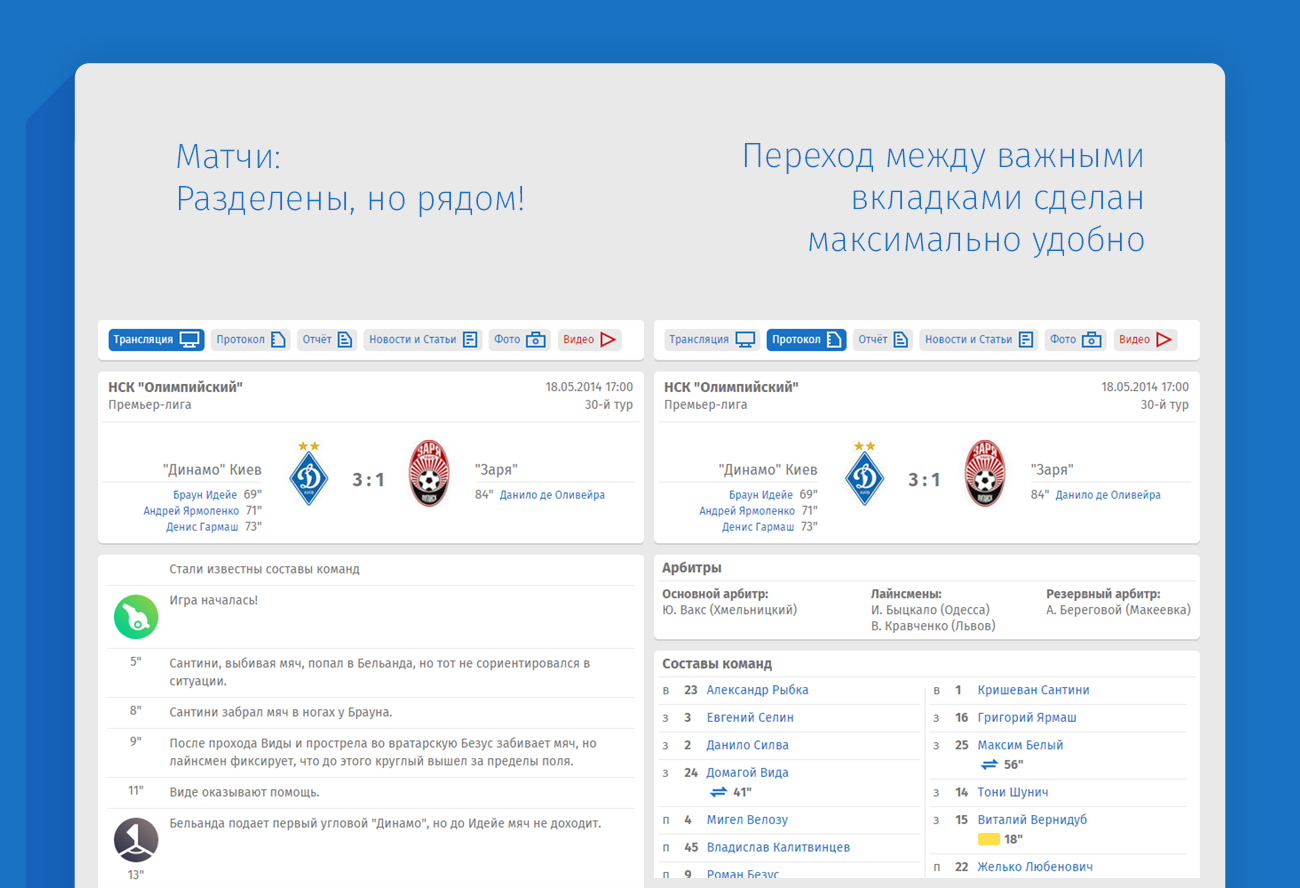Open Трансляция tab in left panel
Image resolution: width=1300 pixels, height=888 pixels.
(x=156, y=340)
